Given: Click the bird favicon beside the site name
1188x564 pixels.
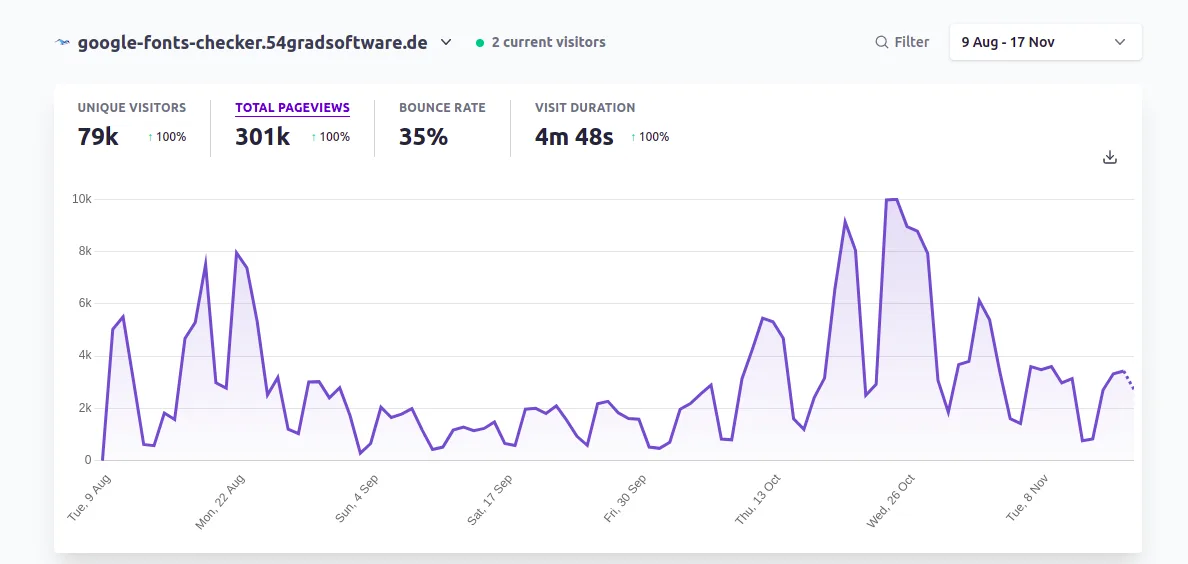Looking at the screenshot, I should pos(63,42).
